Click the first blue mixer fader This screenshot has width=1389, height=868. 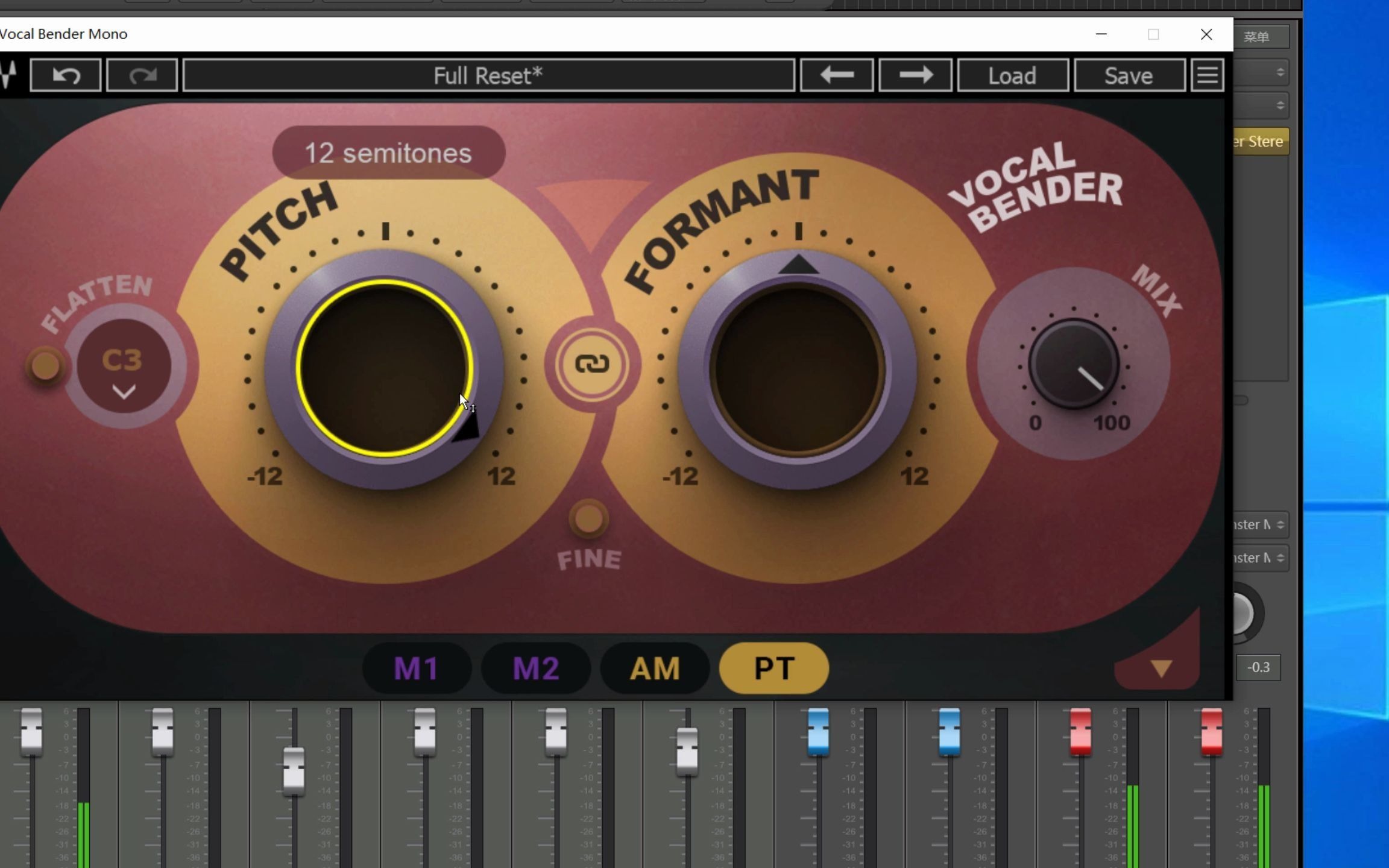click(x=818, y=732)
